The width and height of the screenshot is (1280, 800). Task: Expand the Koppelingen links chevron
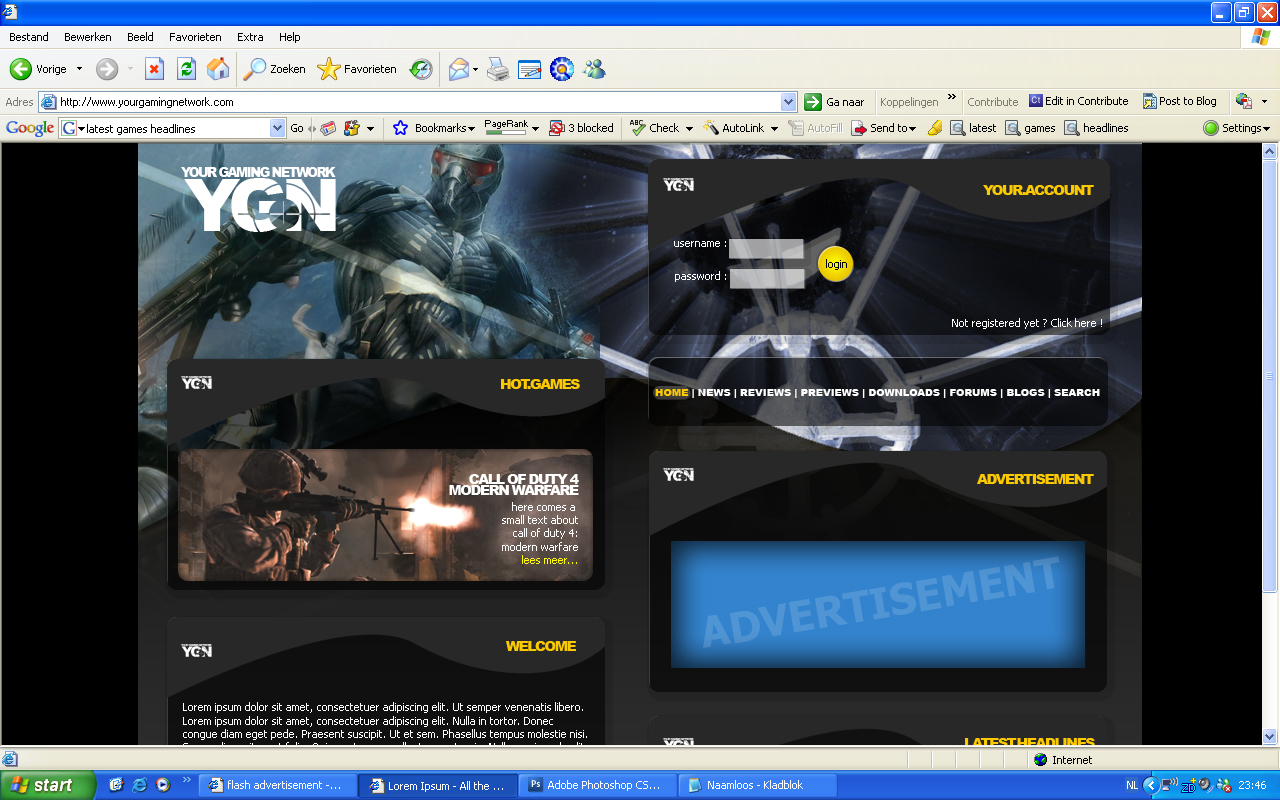click(x=952, y=98)
